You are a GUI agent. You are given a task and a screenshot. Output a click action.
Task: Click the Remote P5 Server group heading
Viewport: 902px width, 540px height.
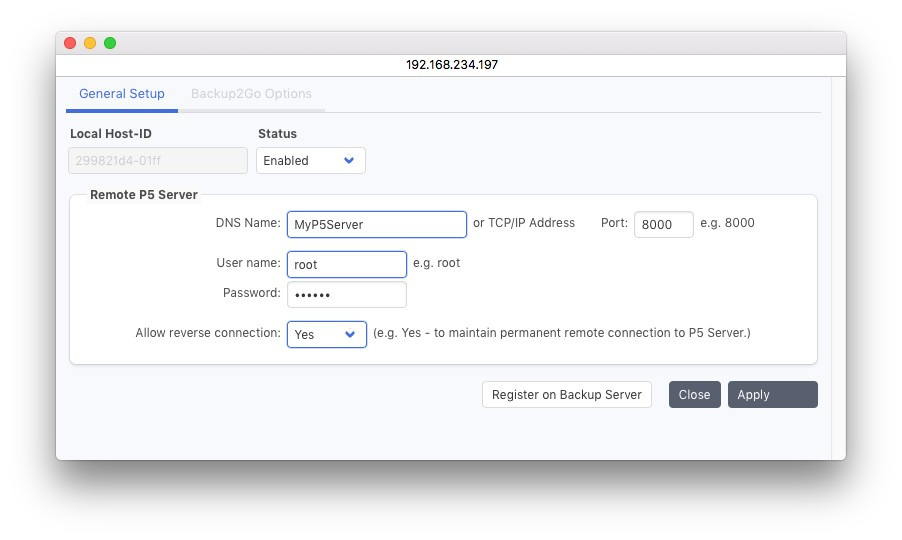click(x=144, y=195)
